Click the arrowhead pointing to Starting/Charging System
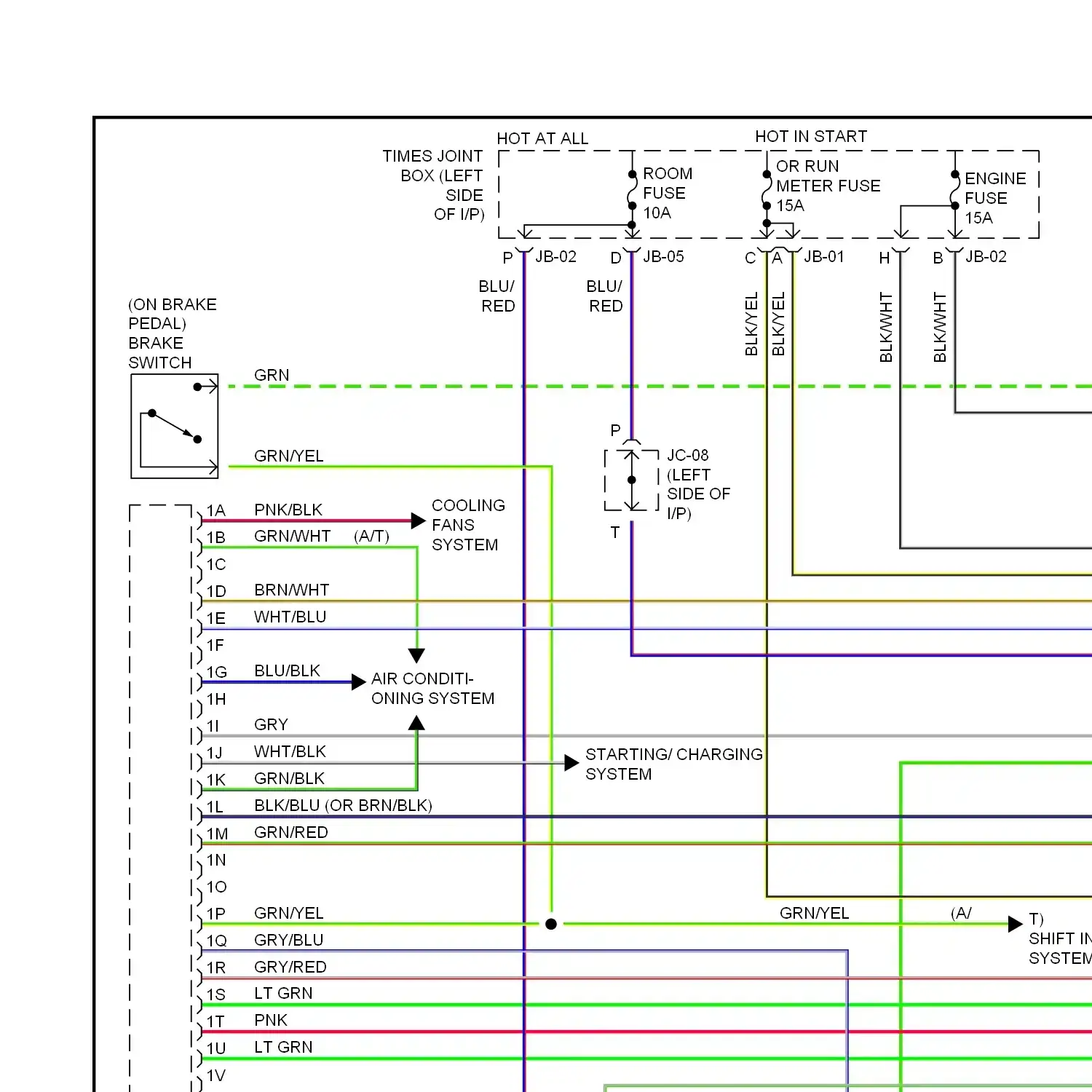This screenshot has height=1092, width=1092. coord(571,763)
